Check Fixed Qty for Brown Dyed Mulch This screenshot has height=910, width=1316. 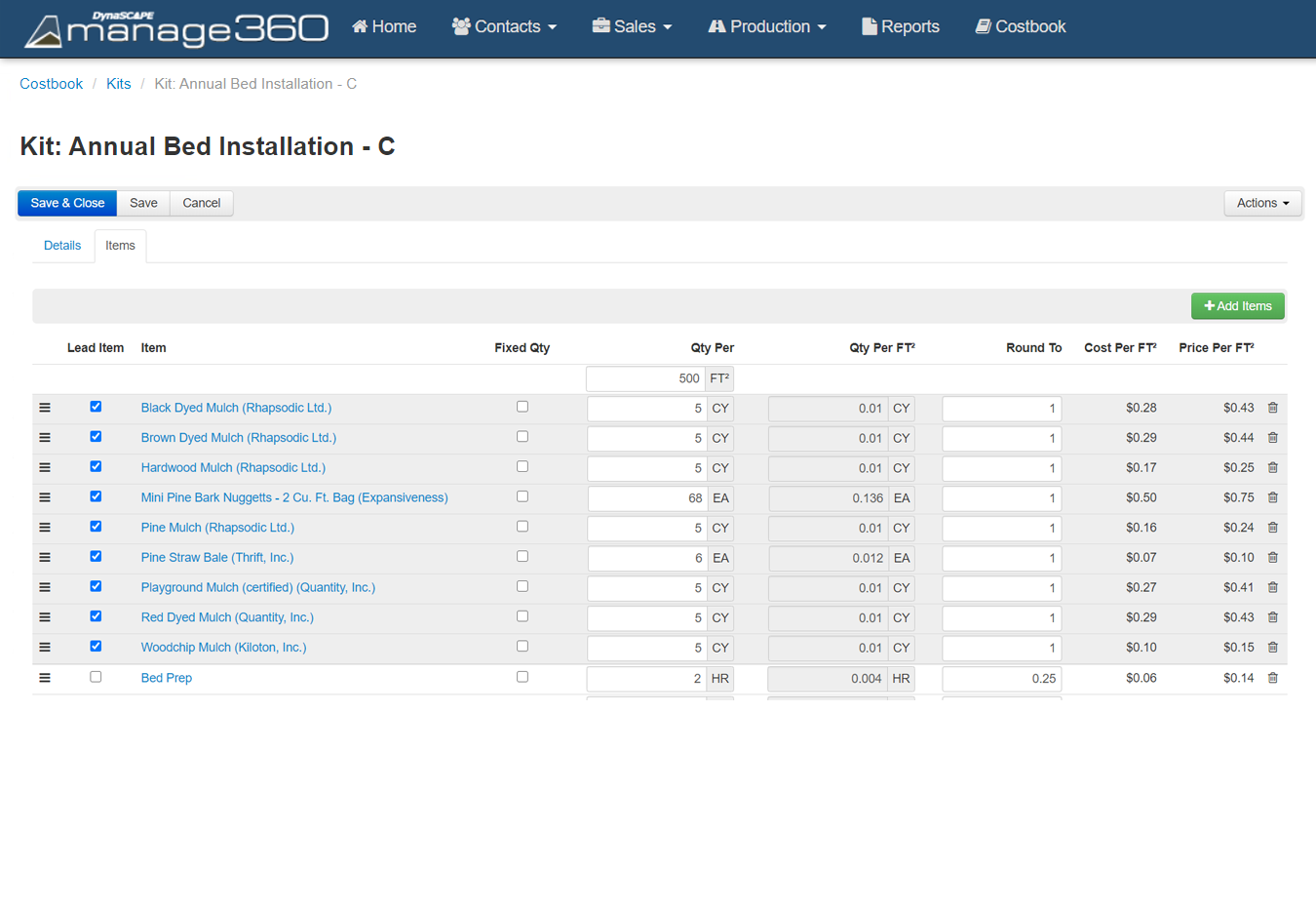[x=523, y=437]
